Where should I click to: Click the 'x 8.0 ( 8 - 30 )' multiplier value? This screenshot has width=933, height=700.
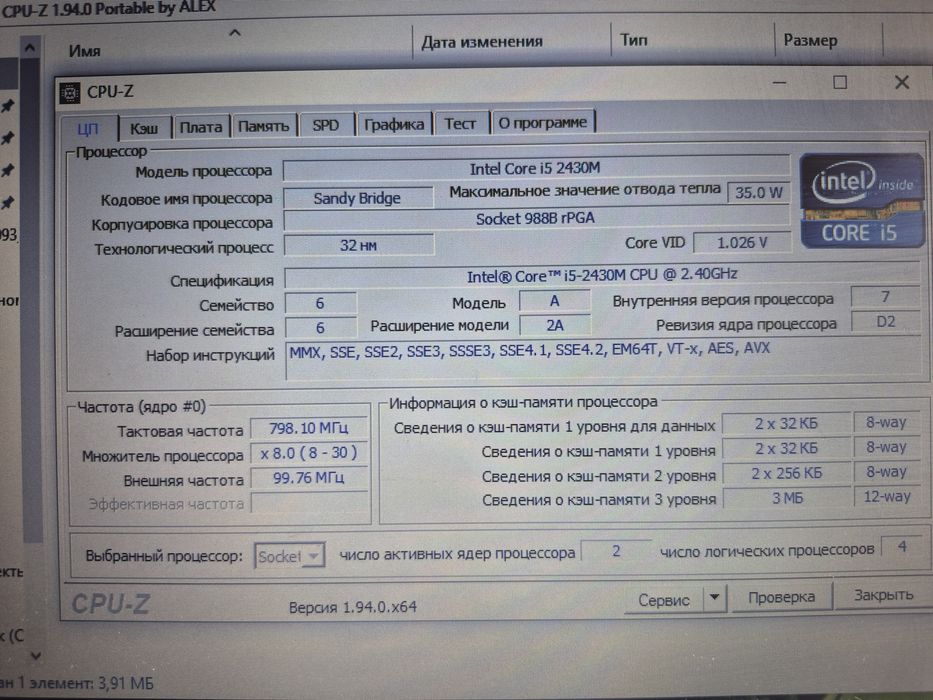tap(309, 454)
